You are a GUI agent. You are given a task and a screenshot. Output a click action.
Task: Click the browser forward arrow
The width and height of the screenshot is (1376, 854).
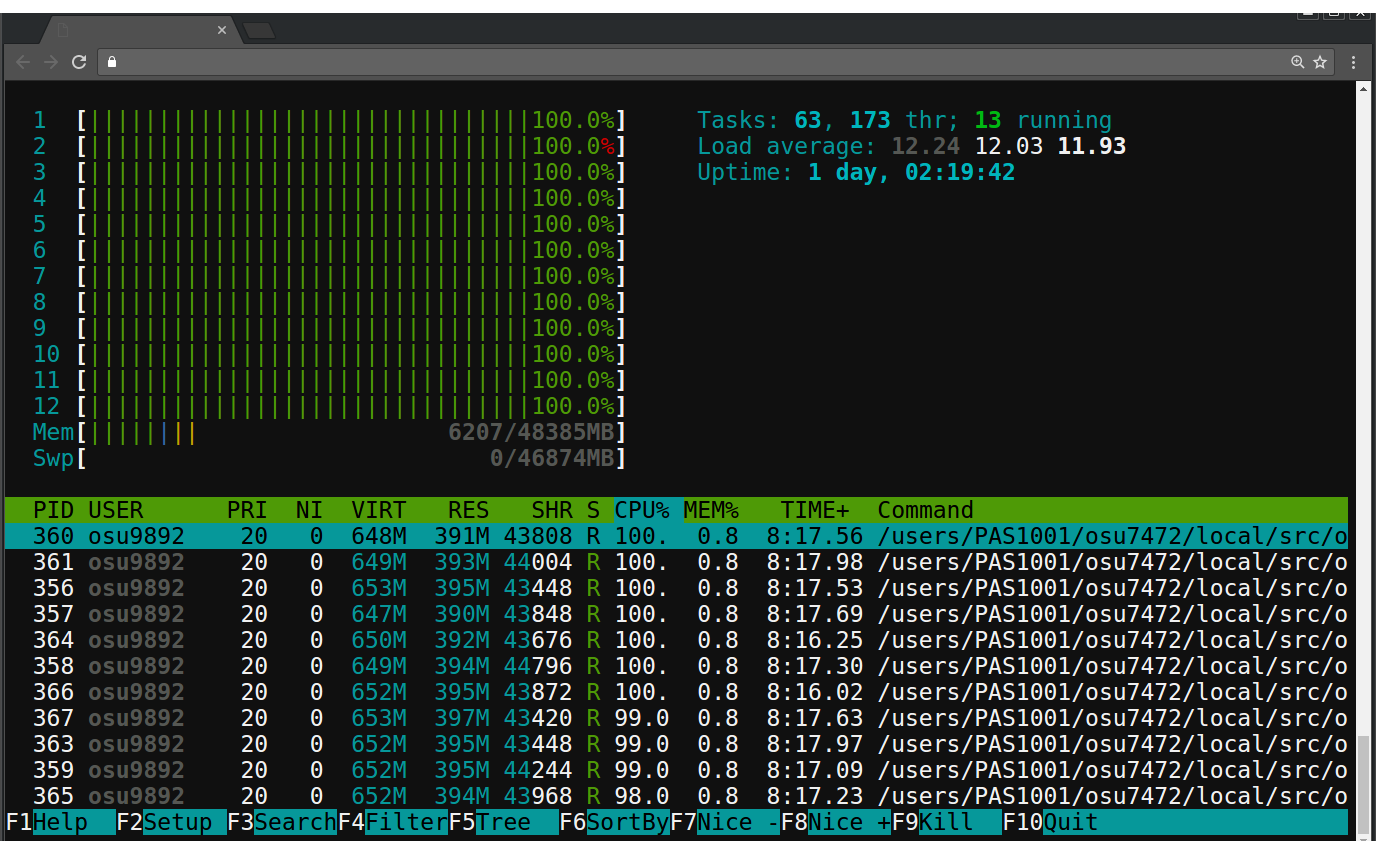[51, 62]
